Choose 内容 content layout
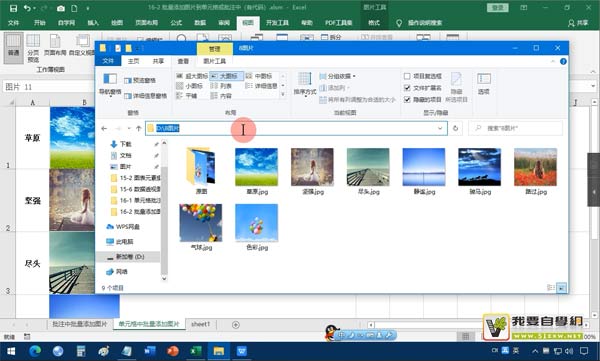Screen dimensions: 600x361 pyautogui.click(x=222, y=96)
